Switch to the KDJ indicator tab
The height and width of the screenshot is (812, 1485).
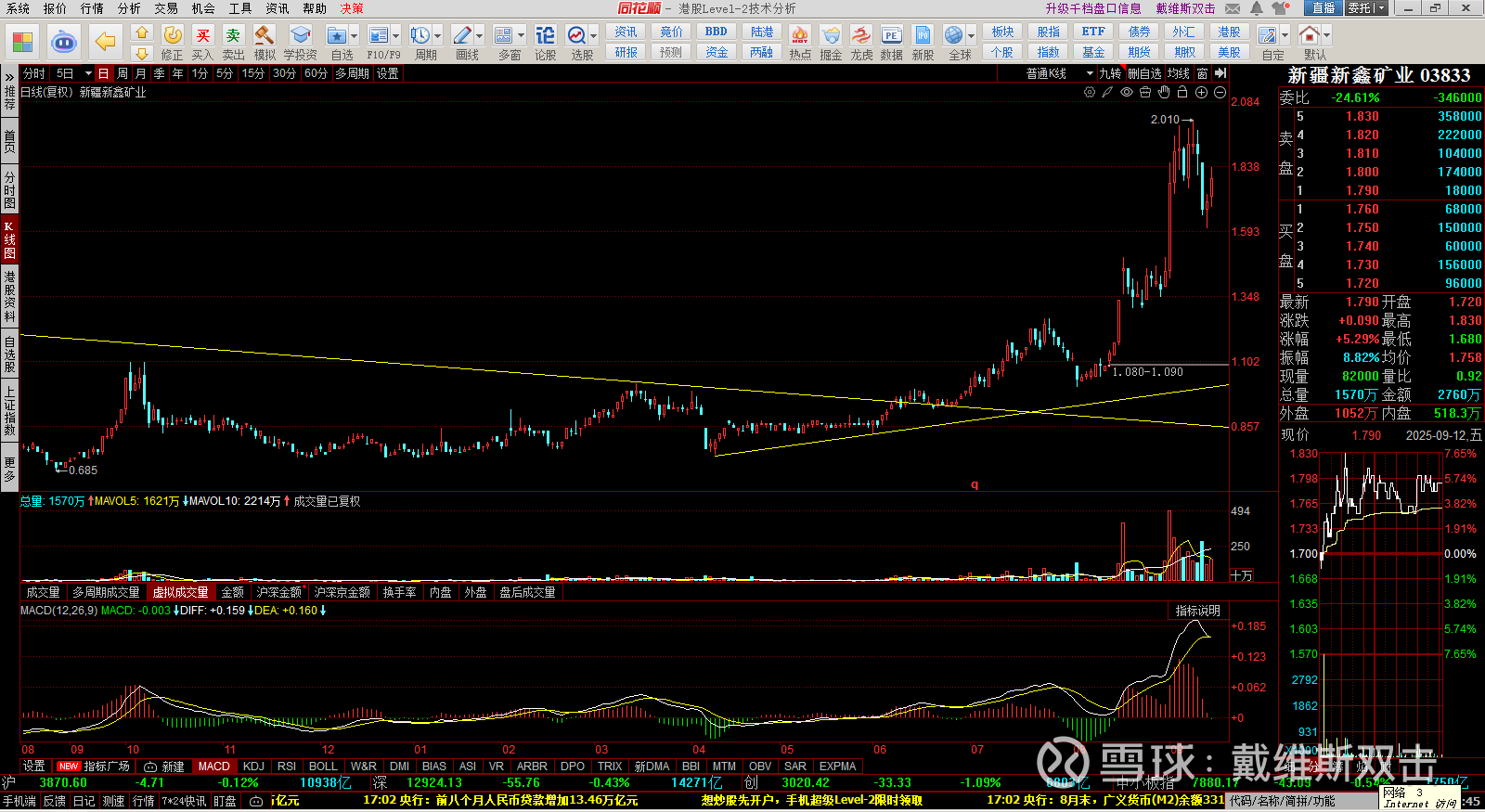point(253,766)
